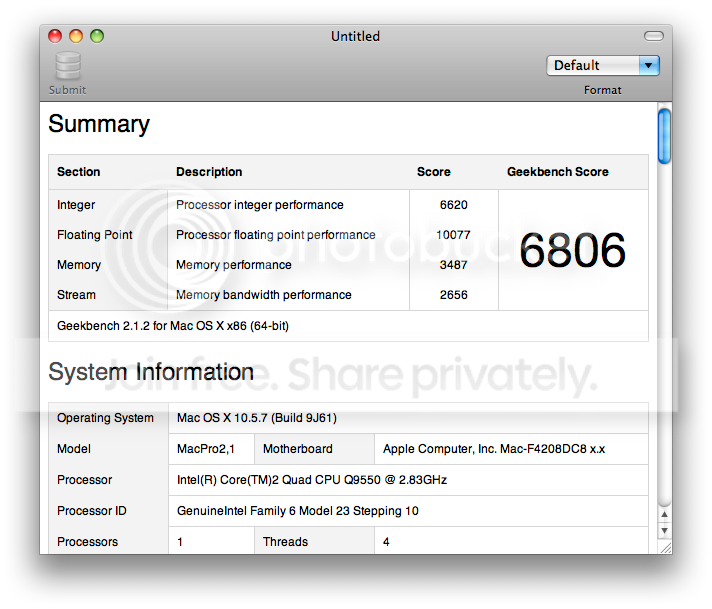
Task: Click the Submit database icon
Action: click(68, 66)
